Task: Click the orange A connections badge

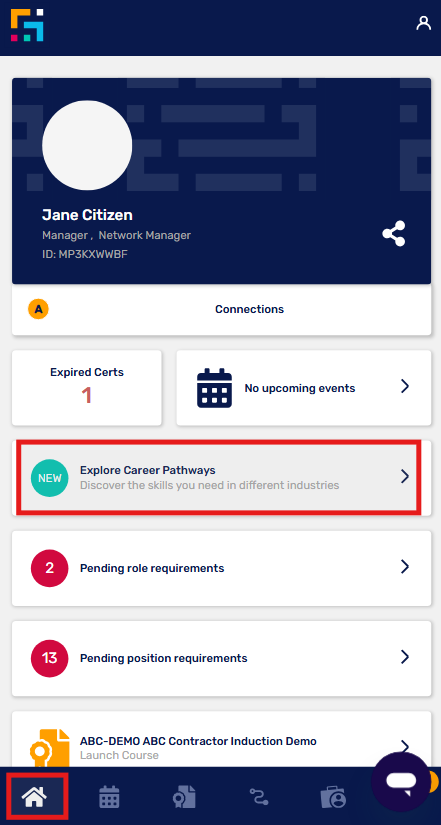Action: [38, 309]
